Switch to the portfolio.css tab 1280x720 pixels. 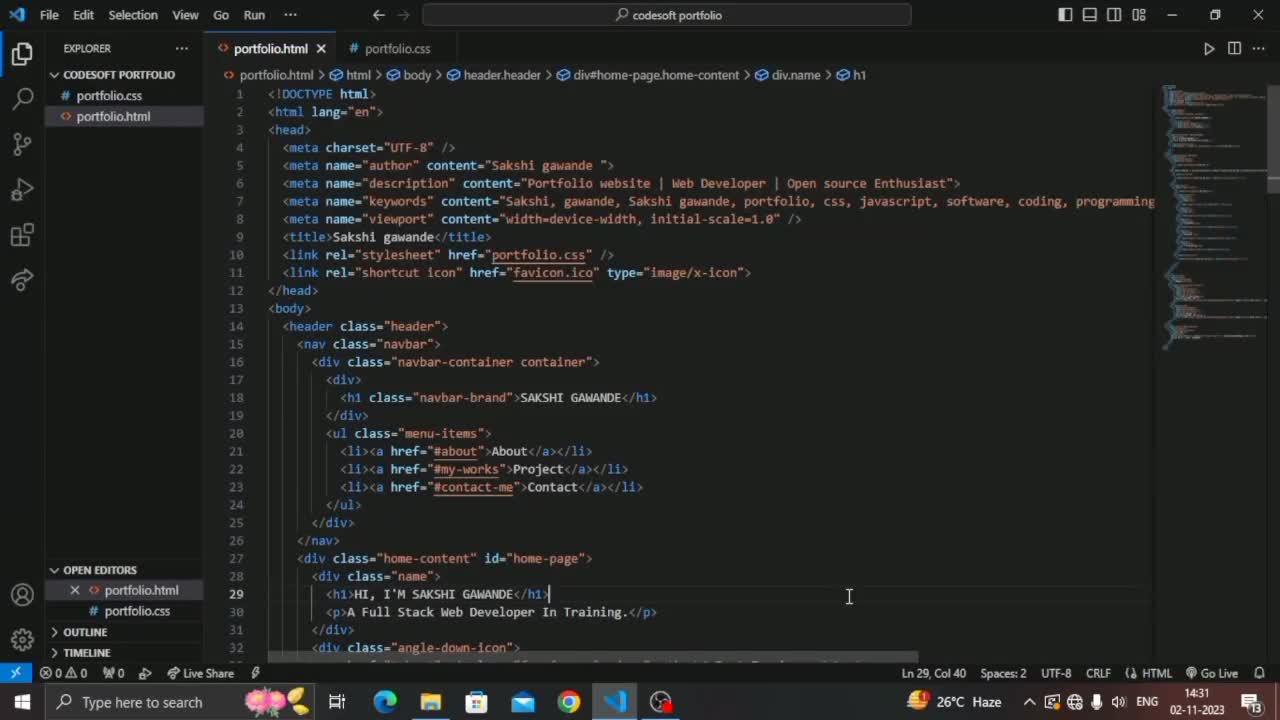click(x=397, y=48)
